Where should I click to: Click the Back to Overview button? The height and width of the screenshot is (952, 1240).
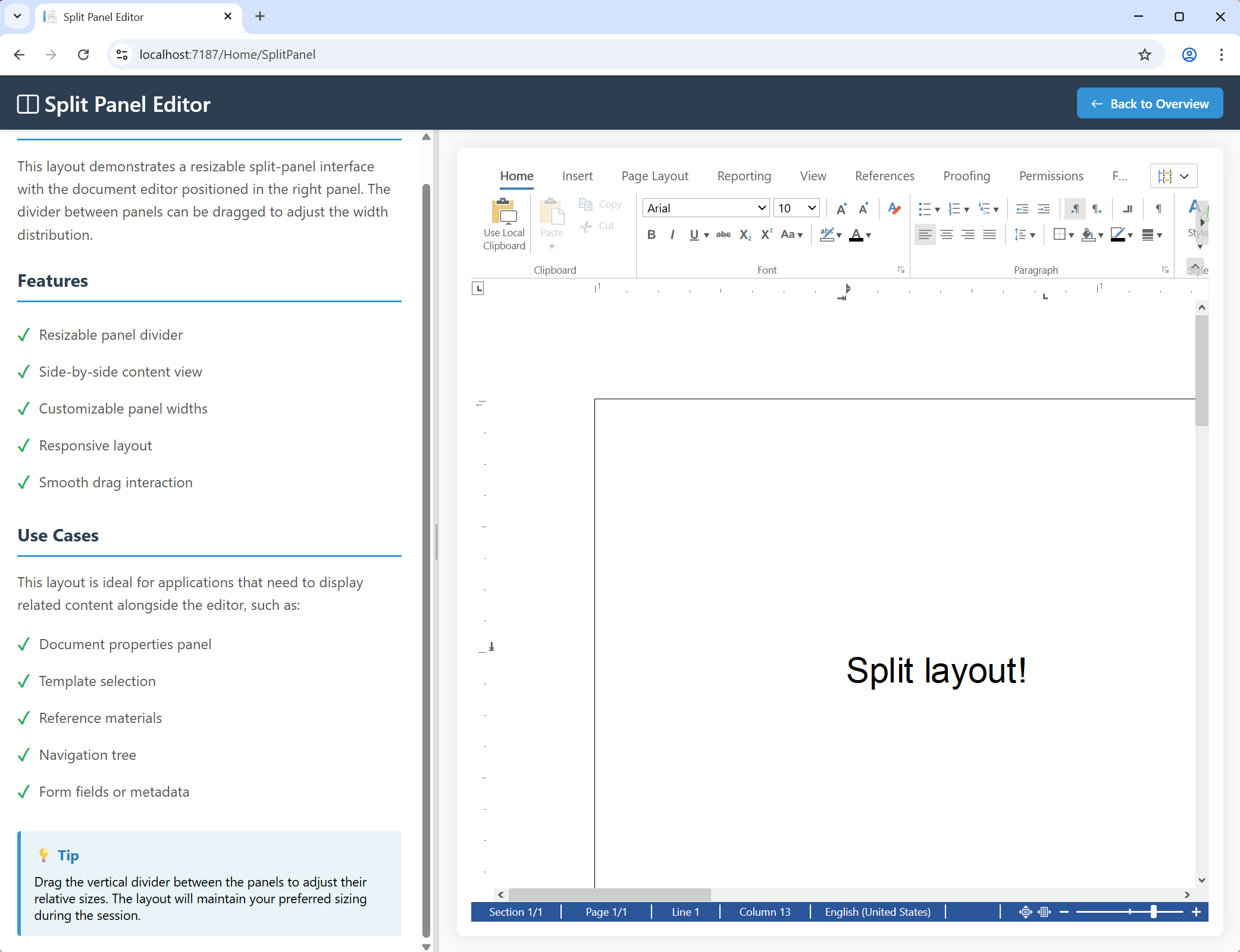click(x=1149, y=103)
